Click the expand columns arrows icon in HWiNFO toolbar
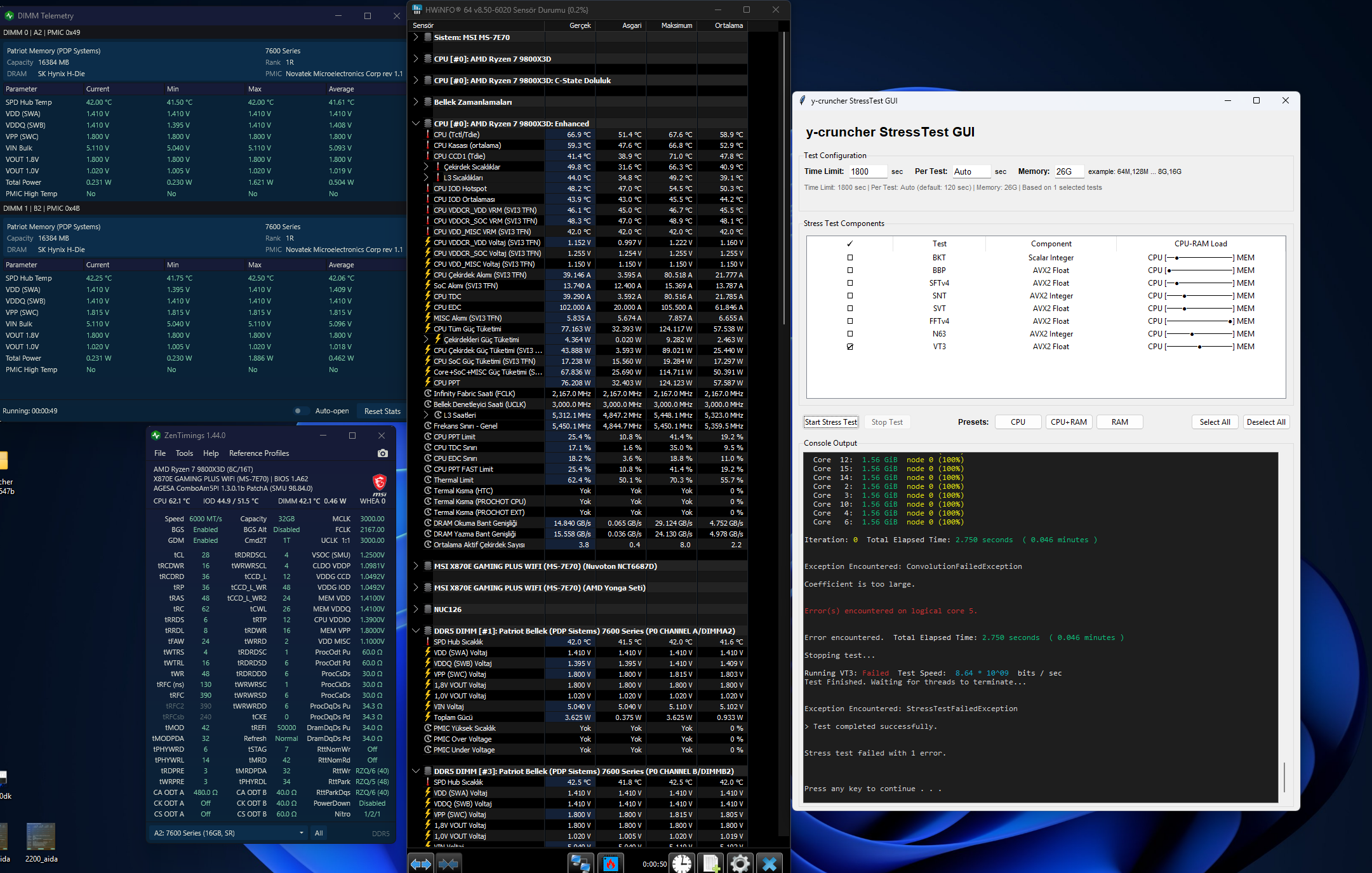This screenshot has height=873, width=1372. 421,863
